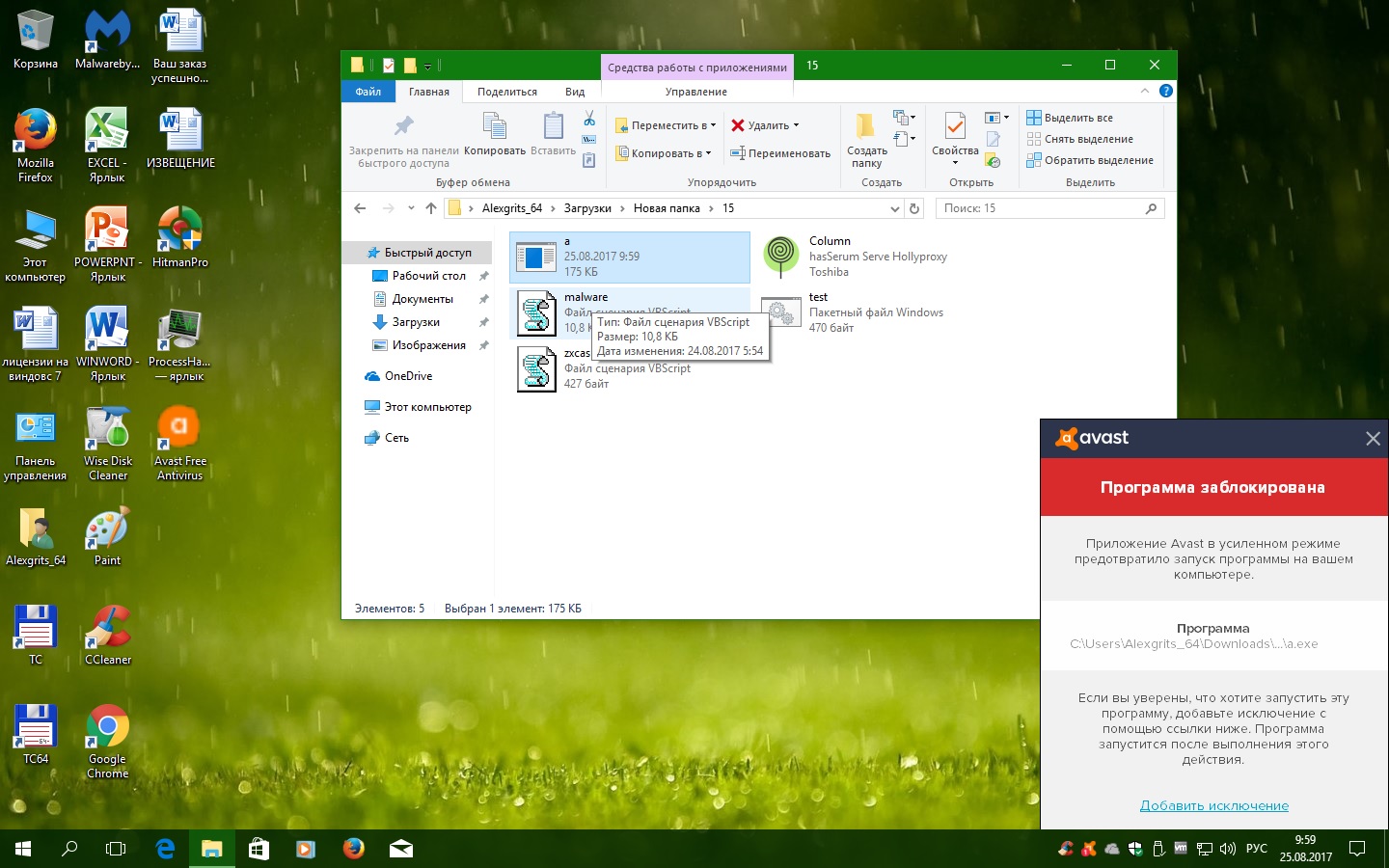The height and width of the screenshot is (868, 1389).
Task: Switch to the 'Вид' ribbon tab
Action: [575, 92]
